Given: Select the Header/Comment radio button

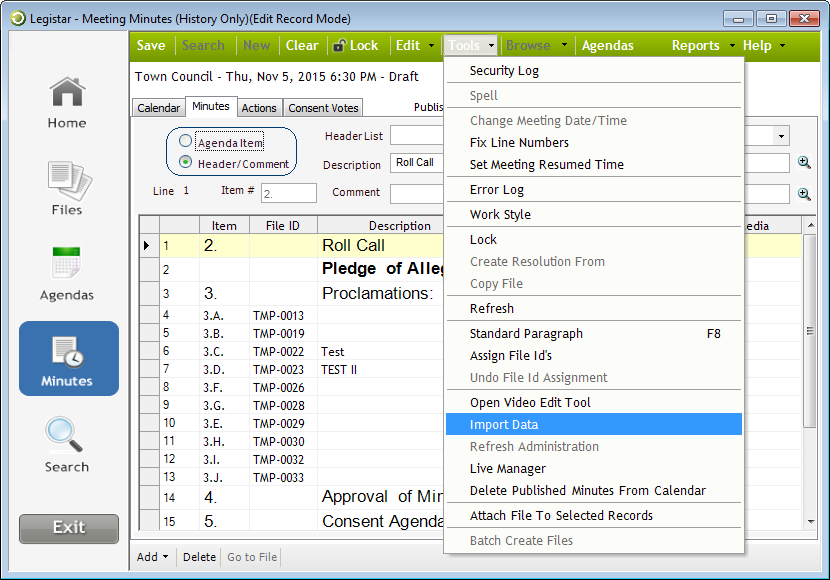Looking at the screenshot, I should 185,161.
